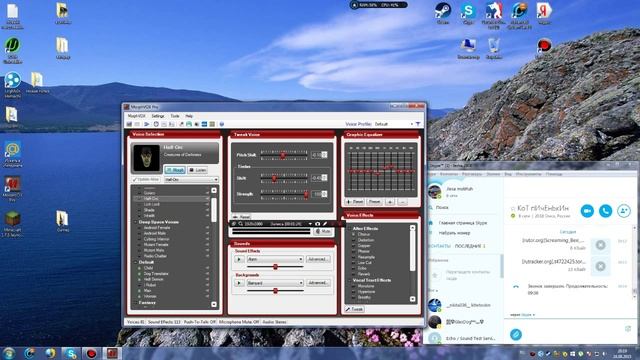
Task: Click the first icon in MorphVOX toolbar
Action: [129, 124]
